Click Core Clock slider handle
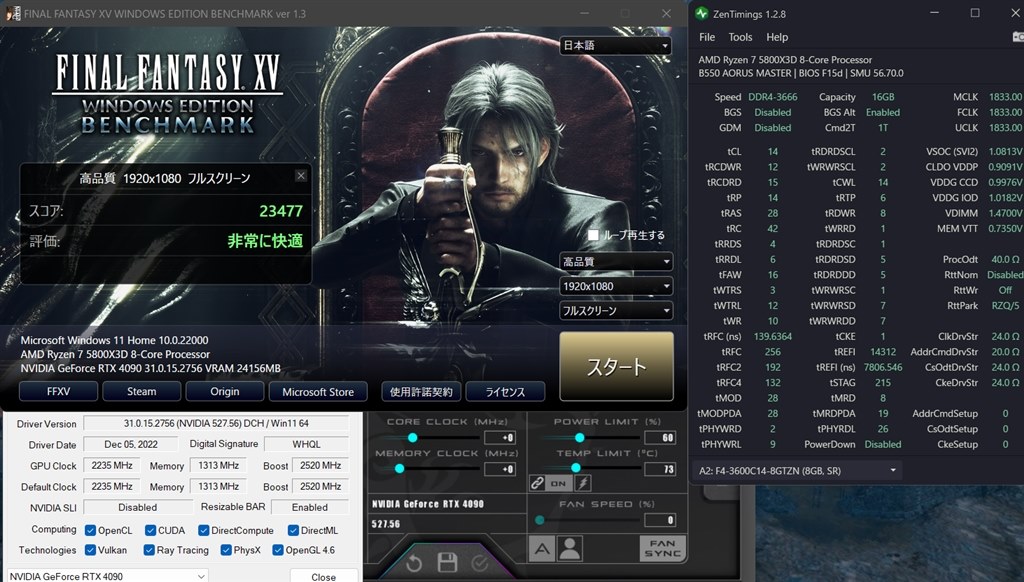The image size is (1024, 582). (x=412, y=438)
